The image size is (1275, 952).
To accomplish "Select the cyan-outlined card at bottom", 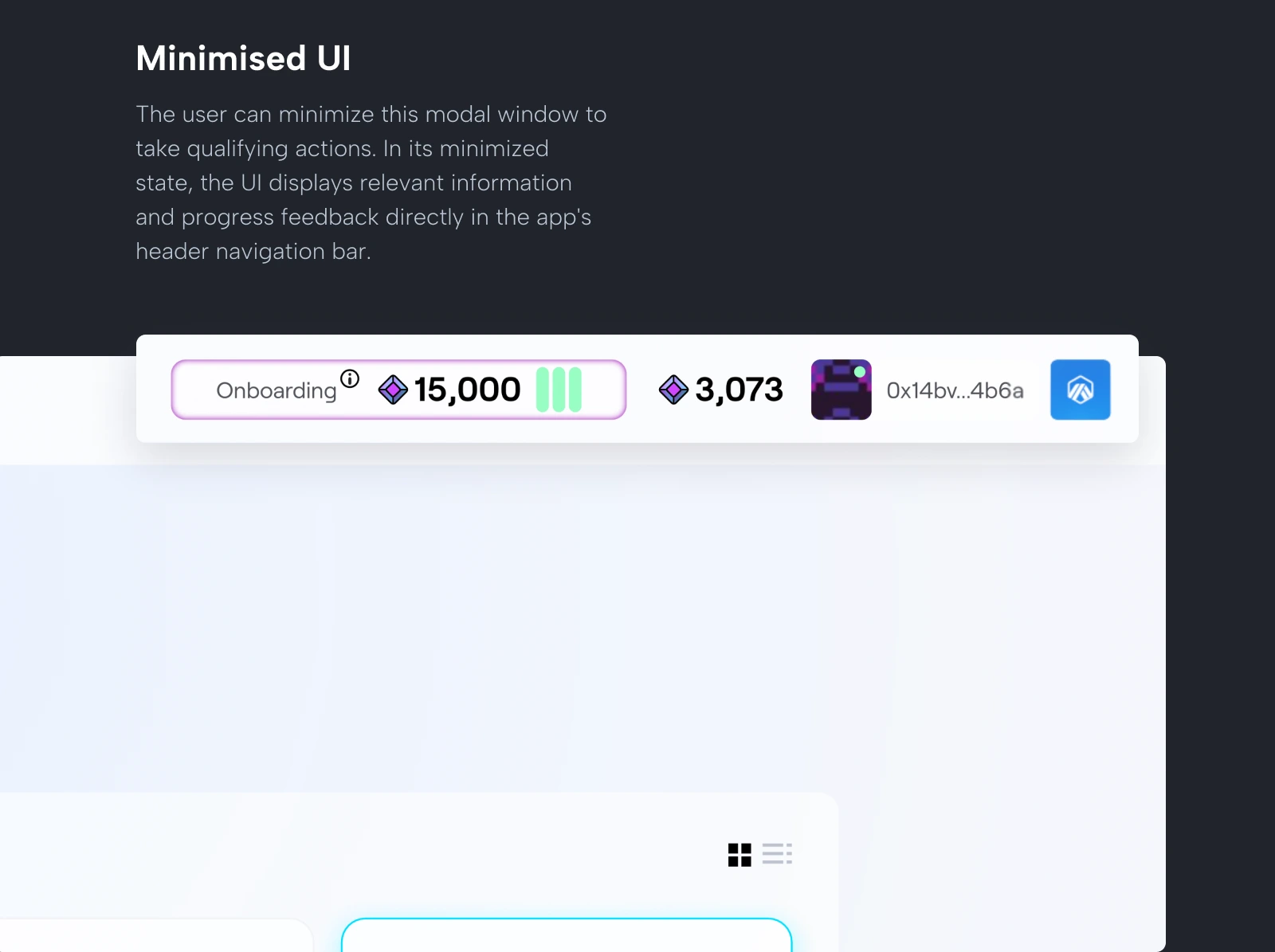I will coord(567,934).
